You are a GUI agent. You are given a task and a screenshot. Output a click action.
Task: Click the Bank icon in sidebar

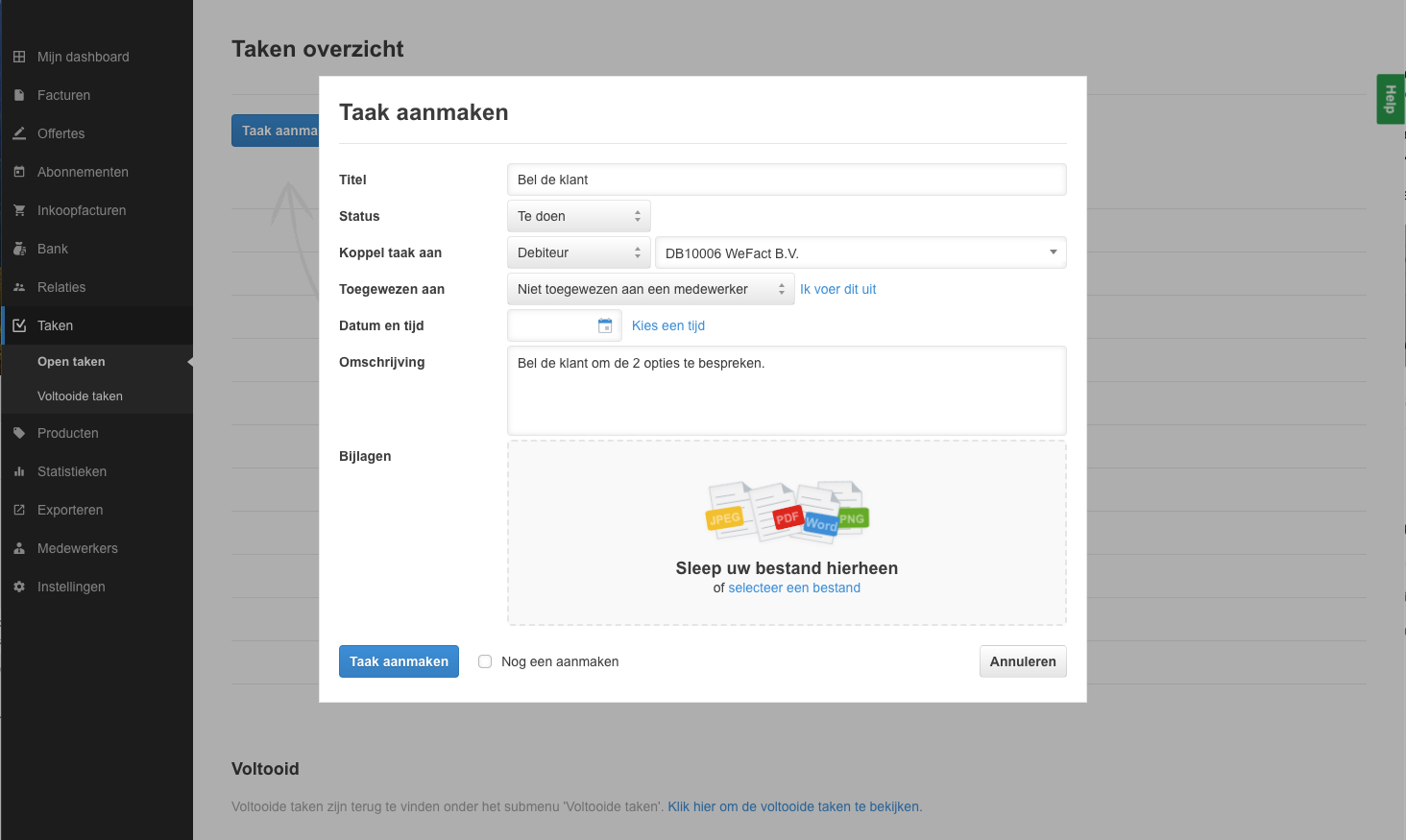(x=19, y=249)
